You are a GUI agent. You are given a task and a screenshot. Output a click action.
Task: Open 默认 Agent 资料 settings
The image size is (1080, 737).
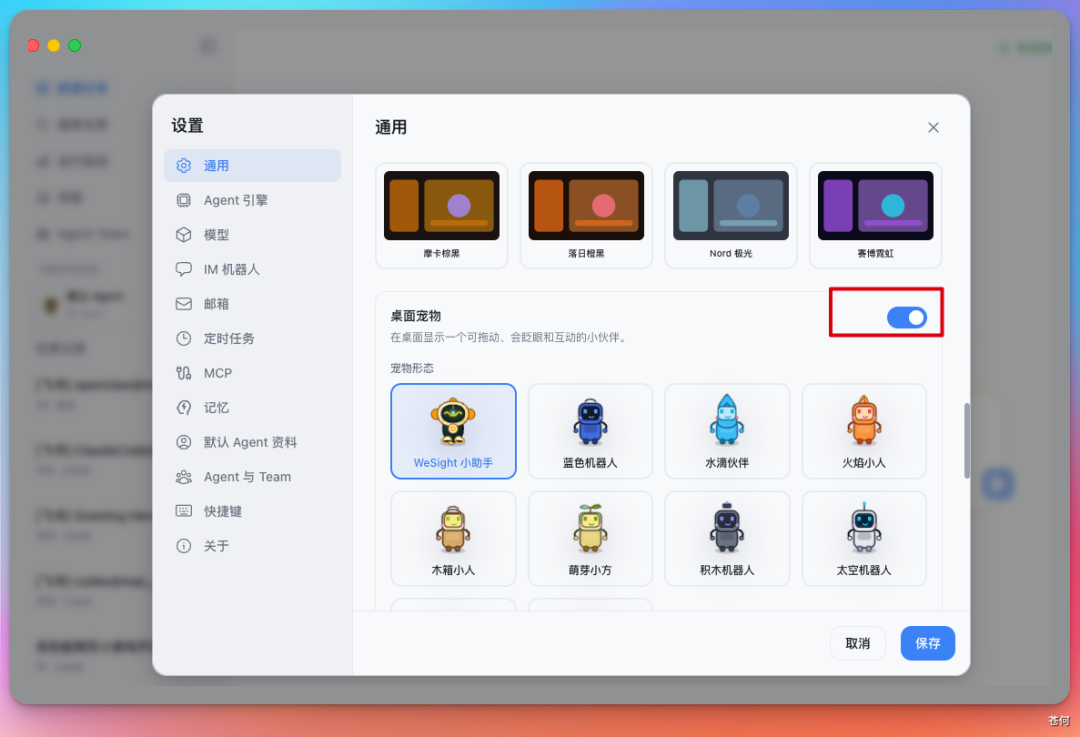pos(252,442)
